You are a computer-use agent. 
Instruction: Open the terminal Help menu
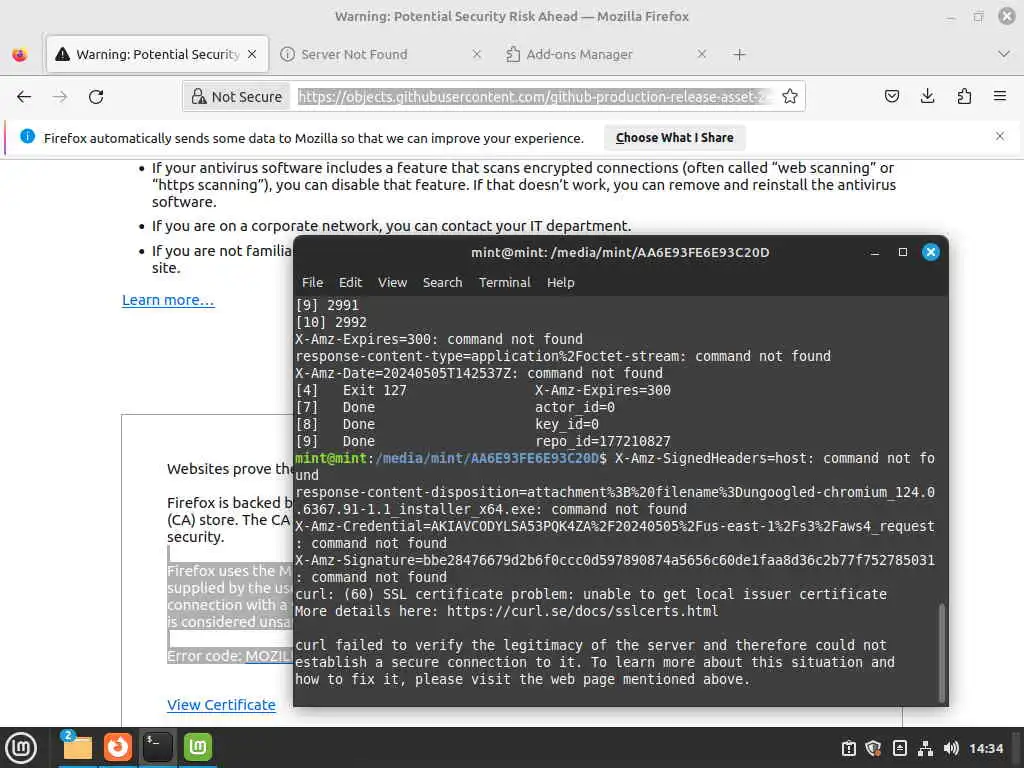560,282
